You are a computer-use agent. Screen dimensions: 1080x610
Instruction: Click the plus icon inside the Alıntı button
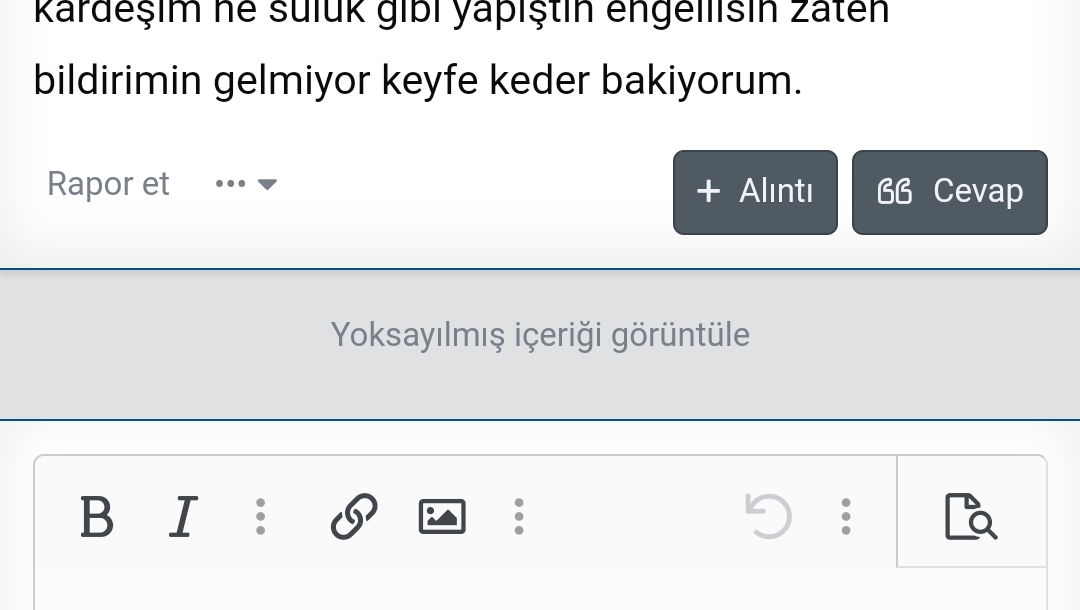click(709, 191)
